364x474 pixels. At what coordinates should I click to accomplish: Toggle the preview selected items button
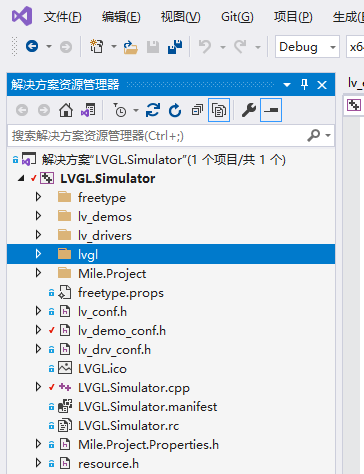click(x=271, y=110)
